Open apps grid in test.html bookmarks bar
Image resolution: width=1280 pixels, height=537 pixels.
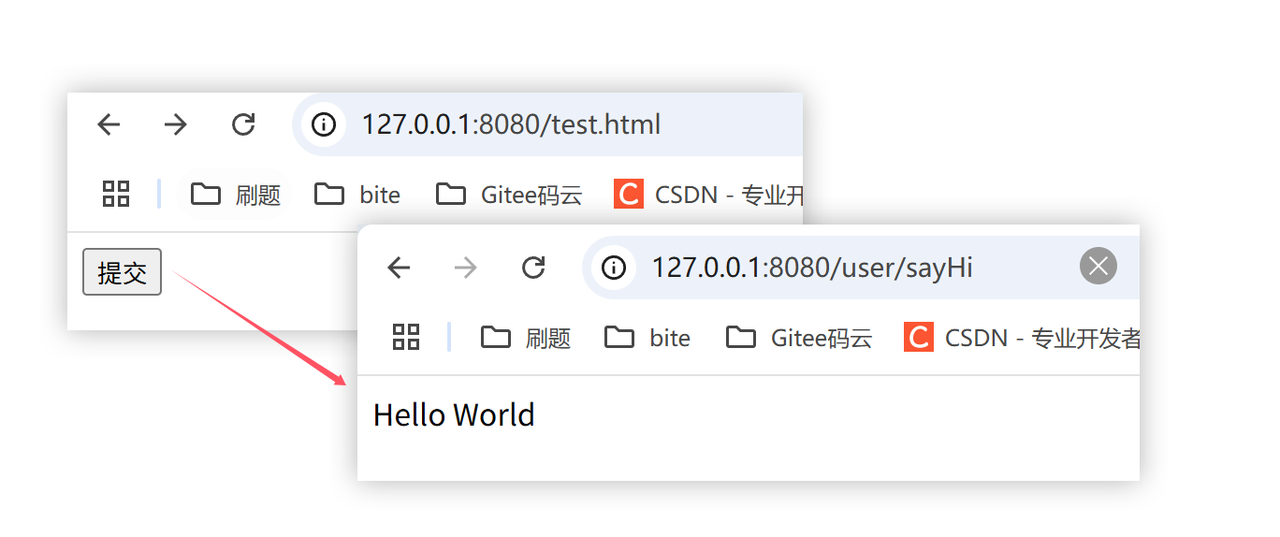point(117,194)
